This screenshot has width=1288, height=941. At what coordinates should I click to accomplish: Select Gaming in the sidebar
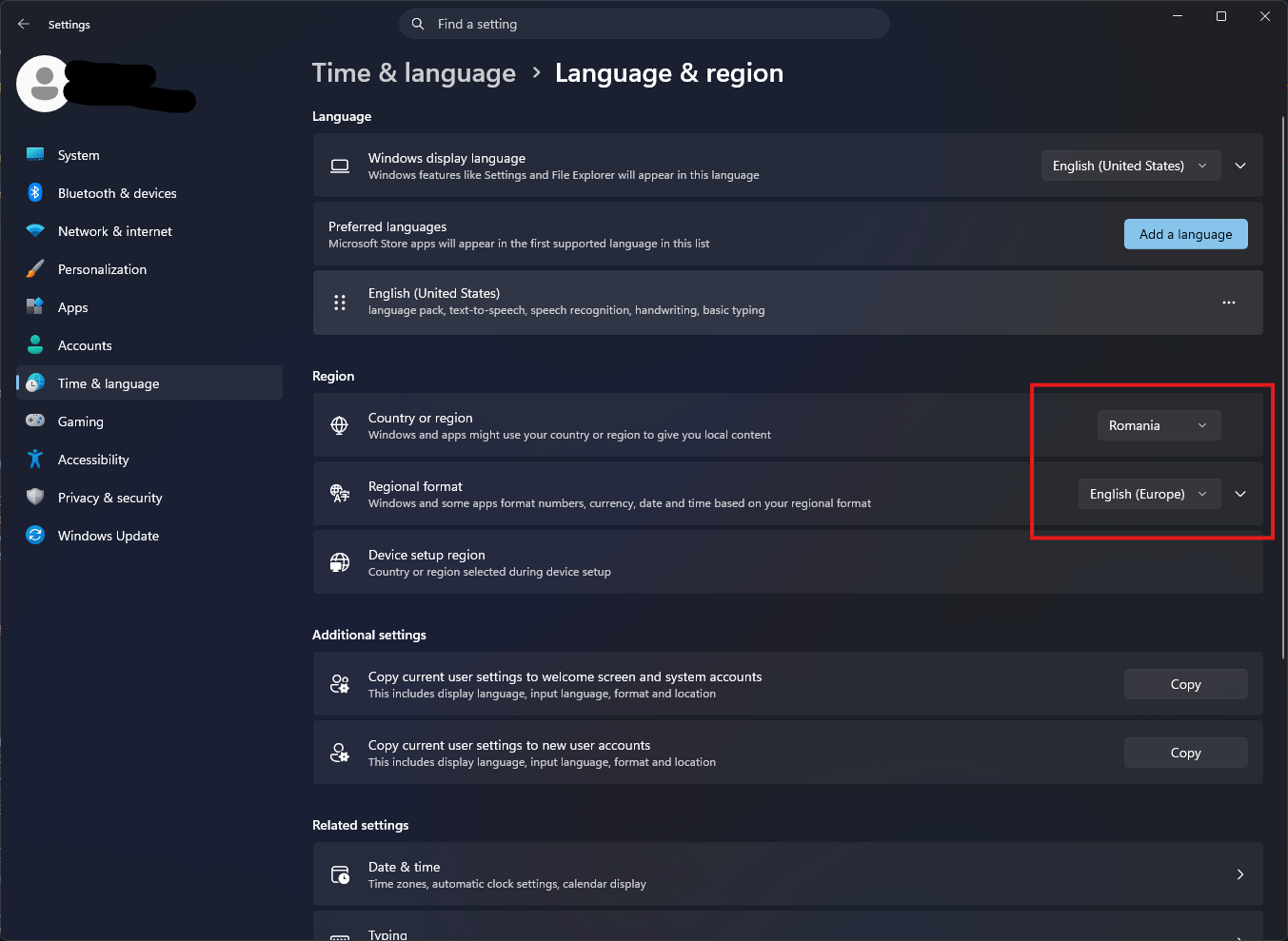(x=149, y=421)
